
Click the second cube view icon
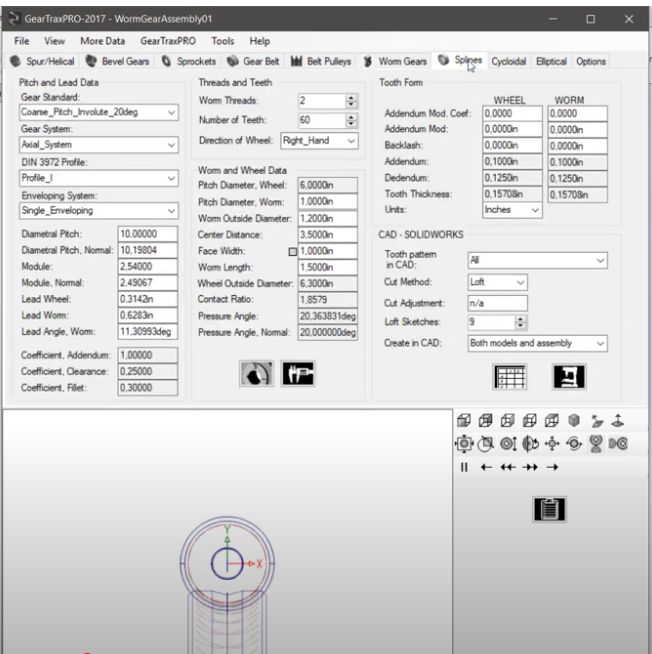(486, 420)
